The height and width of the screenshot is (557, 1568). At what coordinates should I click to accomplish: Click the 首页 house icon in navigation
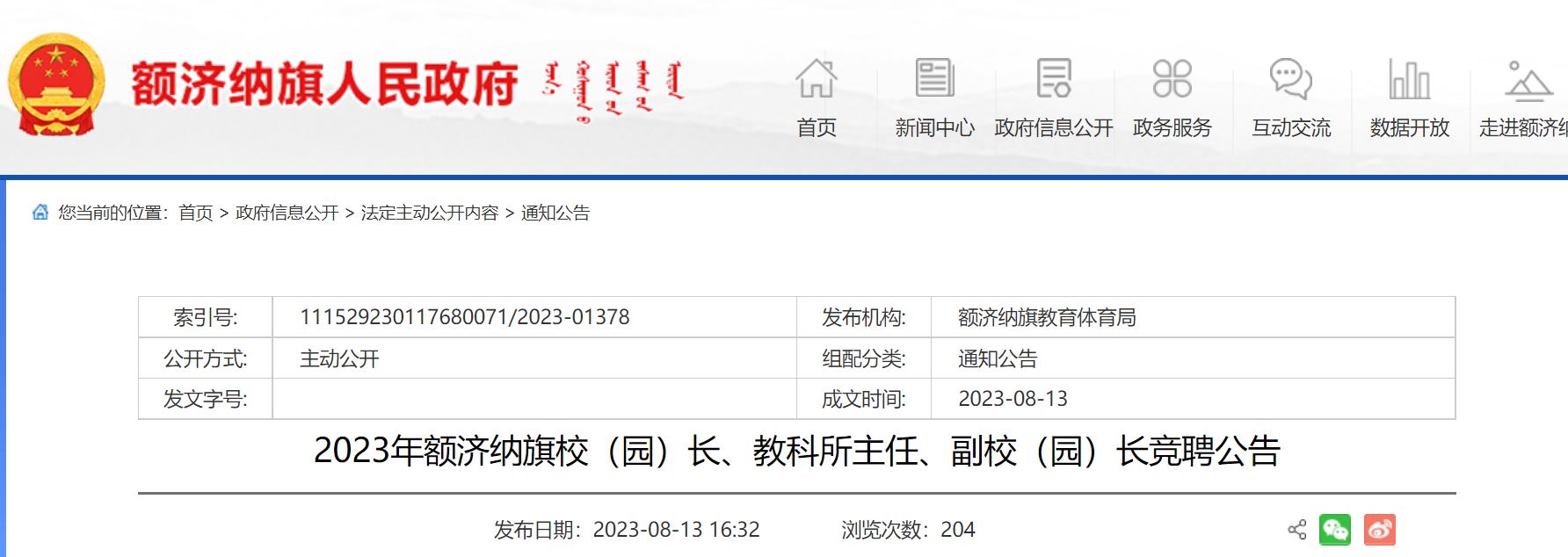817,78
